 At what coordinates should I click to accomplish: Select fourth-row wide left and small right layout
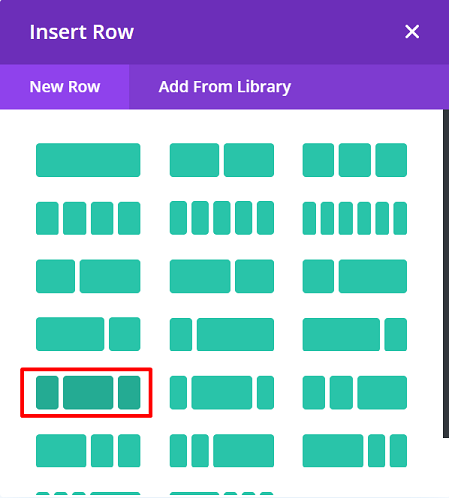[x=88, y=334]
